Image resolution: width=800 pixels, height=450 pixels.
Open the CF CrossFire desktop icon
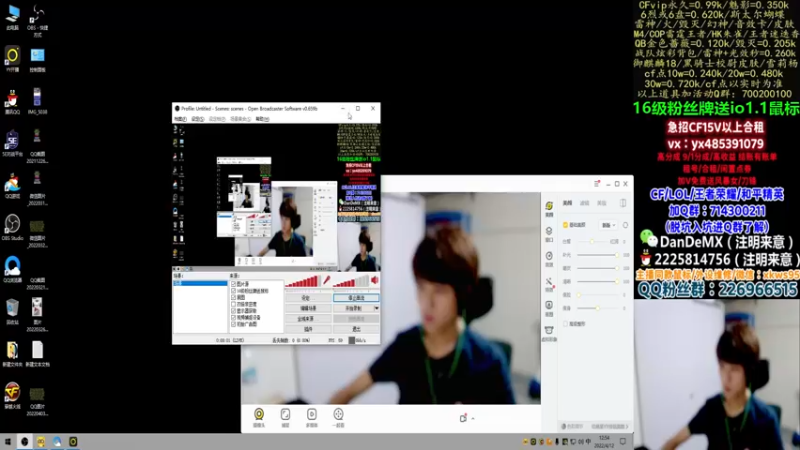(12, 392)
